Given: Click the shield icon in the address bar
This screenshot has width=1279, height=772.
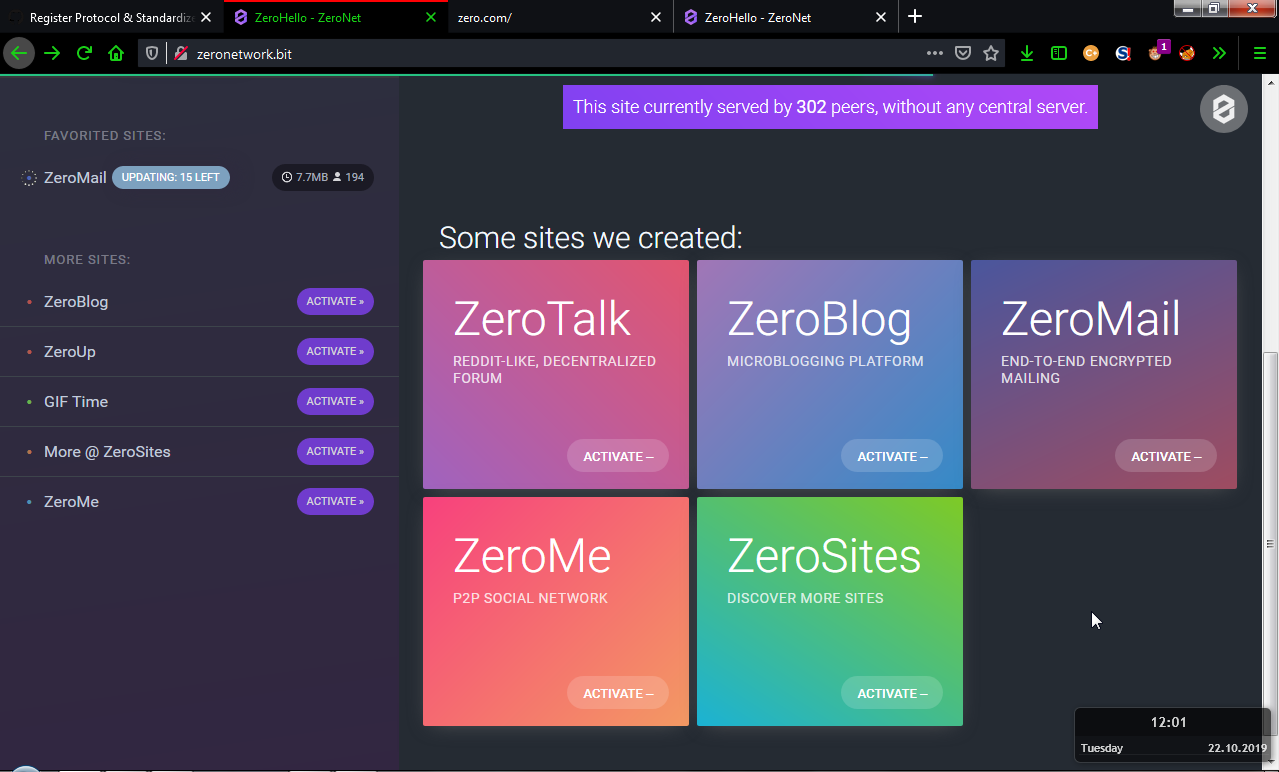Looking at the screenshot, I should (x=152, y=52).
